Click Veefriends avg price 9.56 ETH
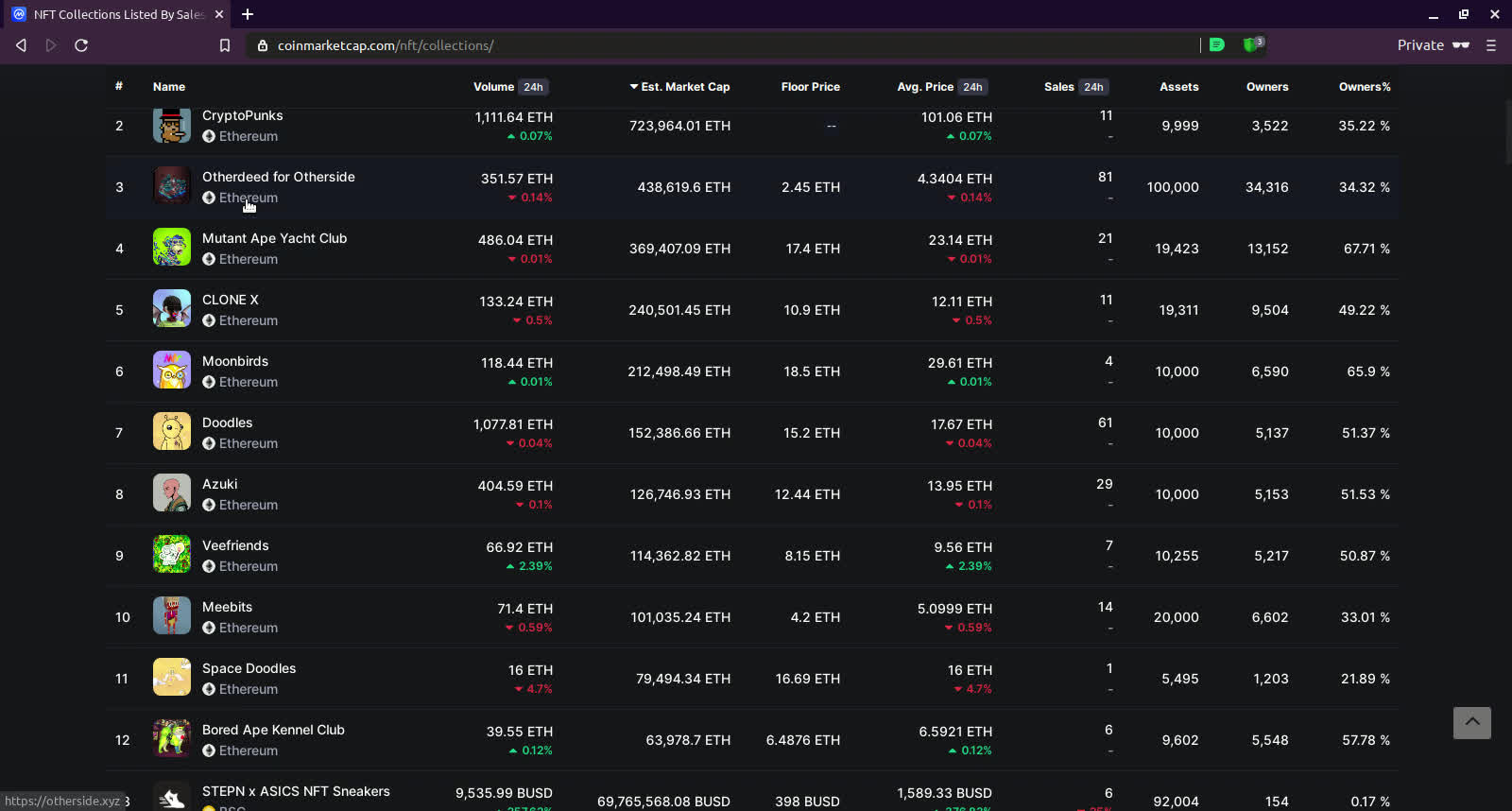The image size is (1512, 811). (963, 547)
